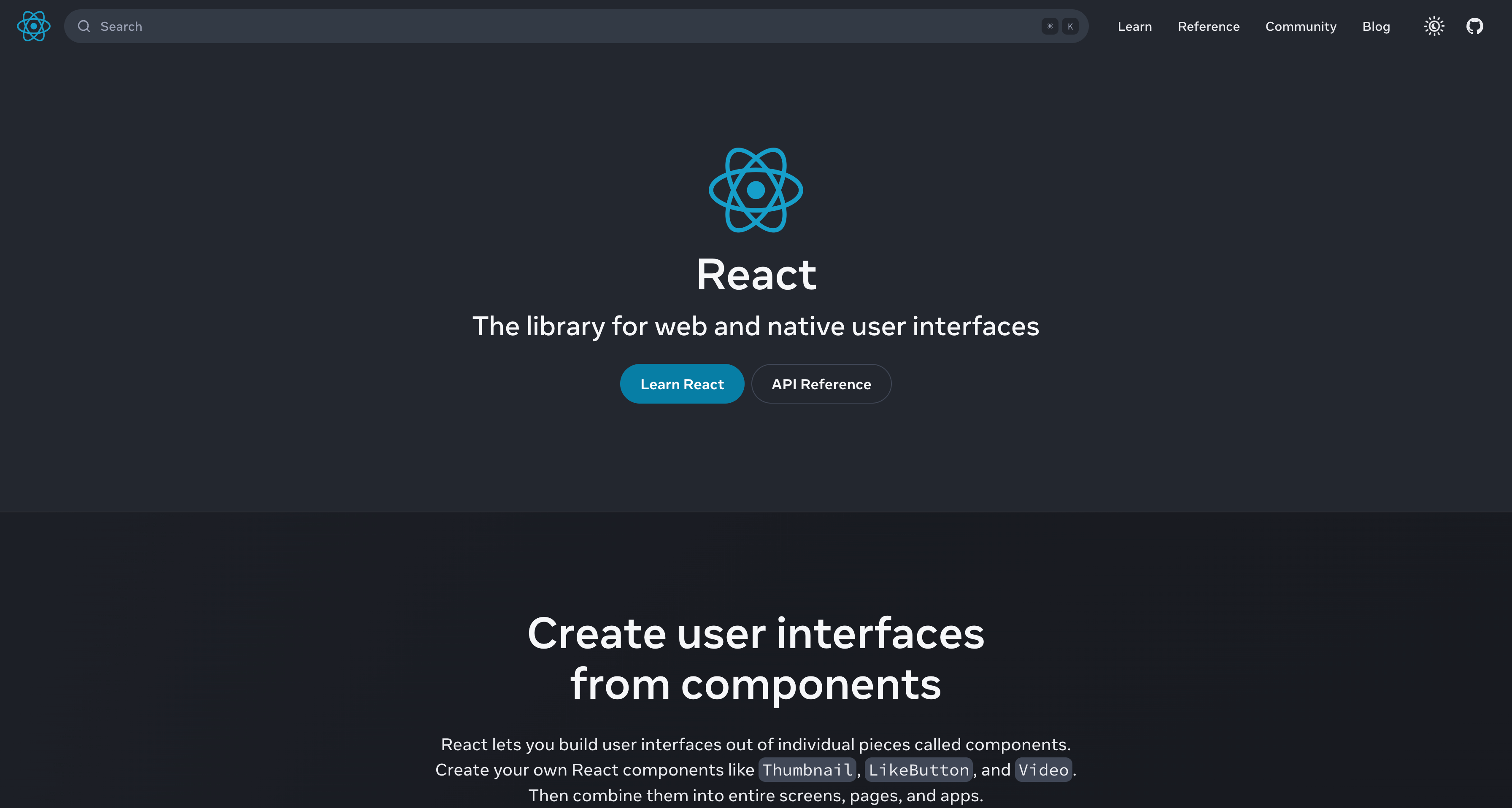Image resolution: width=1512 pixels, height=808 pixels.
Task: Click the magnifying glass search icon
Action: [x=84, y=27]
